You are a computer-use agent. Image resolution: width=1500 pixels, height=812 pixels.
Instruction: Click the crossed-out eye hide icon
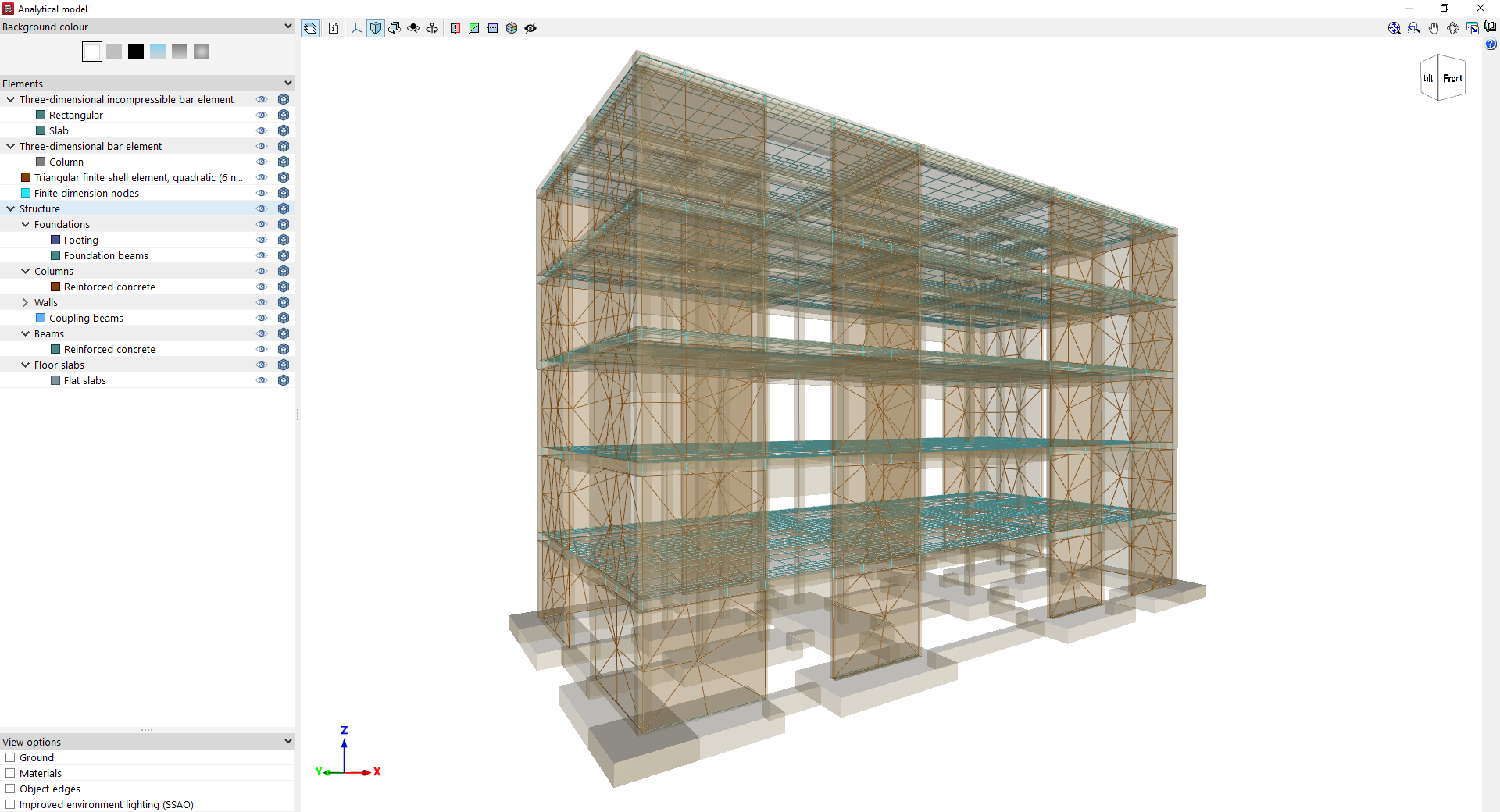(x=530, y=28)
